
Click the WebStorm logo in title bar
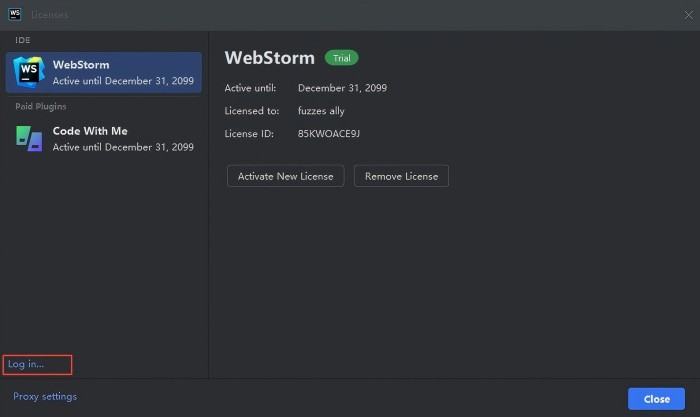pos(15,14)
